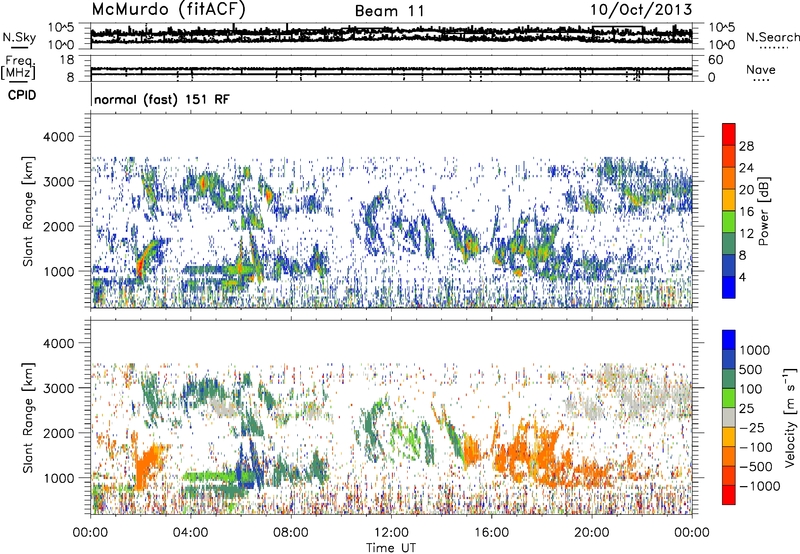Click the '16' tick on Power colorbar
800x554 pixels.
click(746, 212)
